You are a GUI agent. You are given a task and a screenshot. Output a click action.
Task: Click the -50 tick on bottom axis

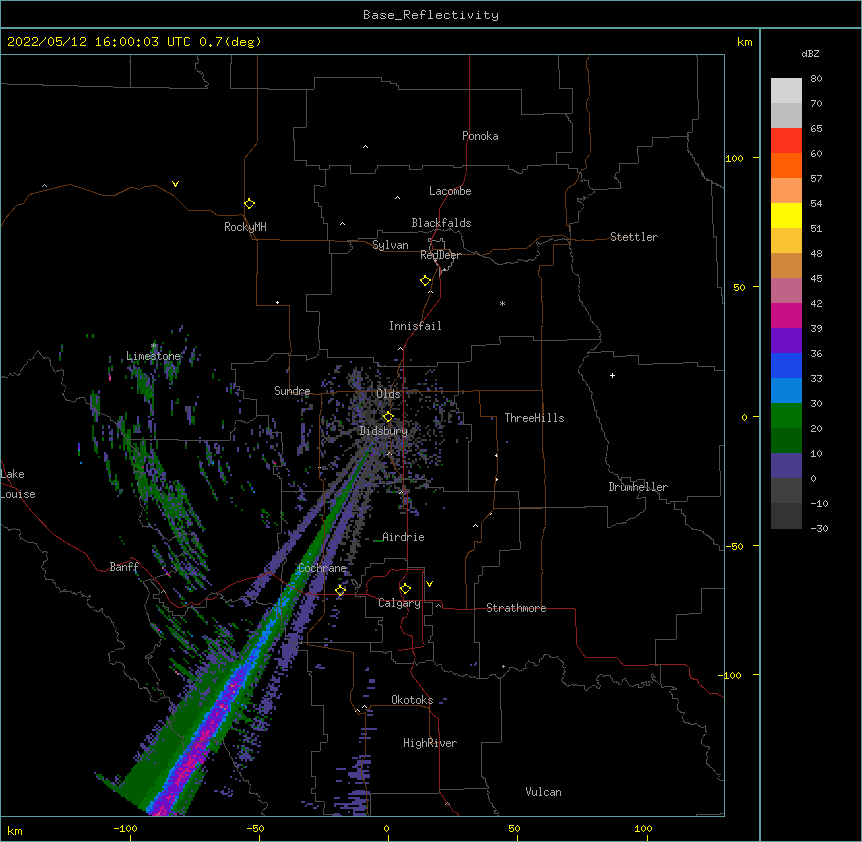point(255,828)
